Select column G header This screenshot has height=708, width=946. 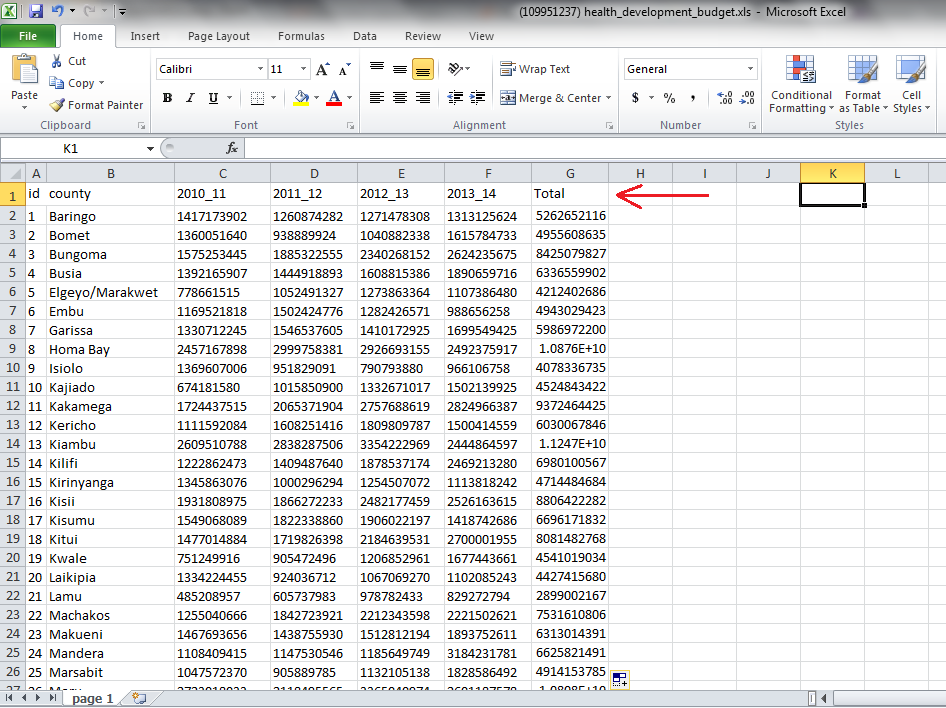(x=570, y=174)
